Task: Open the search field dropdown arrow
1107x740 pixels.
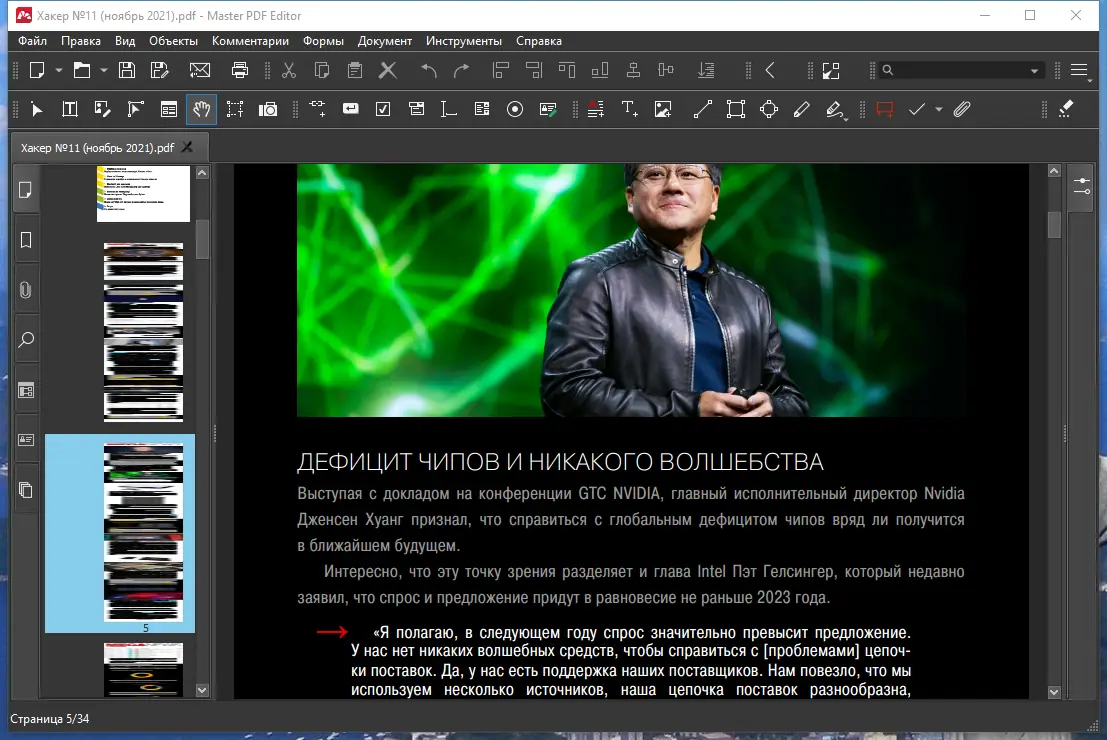Action: point(1035,71)
